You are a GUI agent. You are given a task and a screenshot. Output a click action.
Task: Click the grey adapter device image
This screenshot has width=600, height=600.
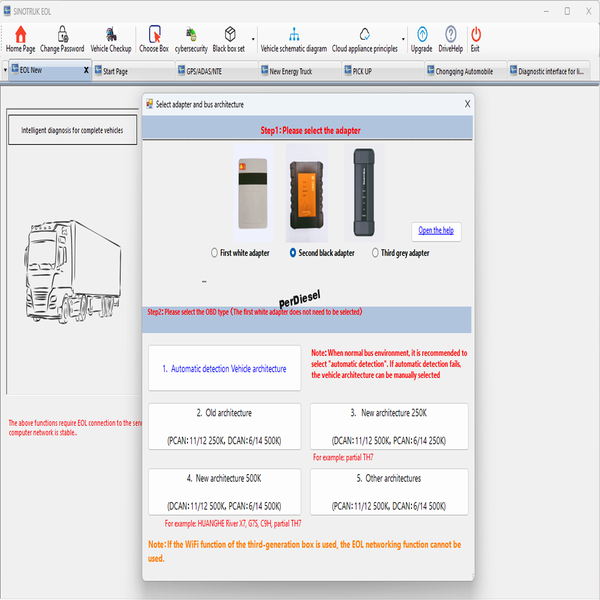tap(361, 190)
